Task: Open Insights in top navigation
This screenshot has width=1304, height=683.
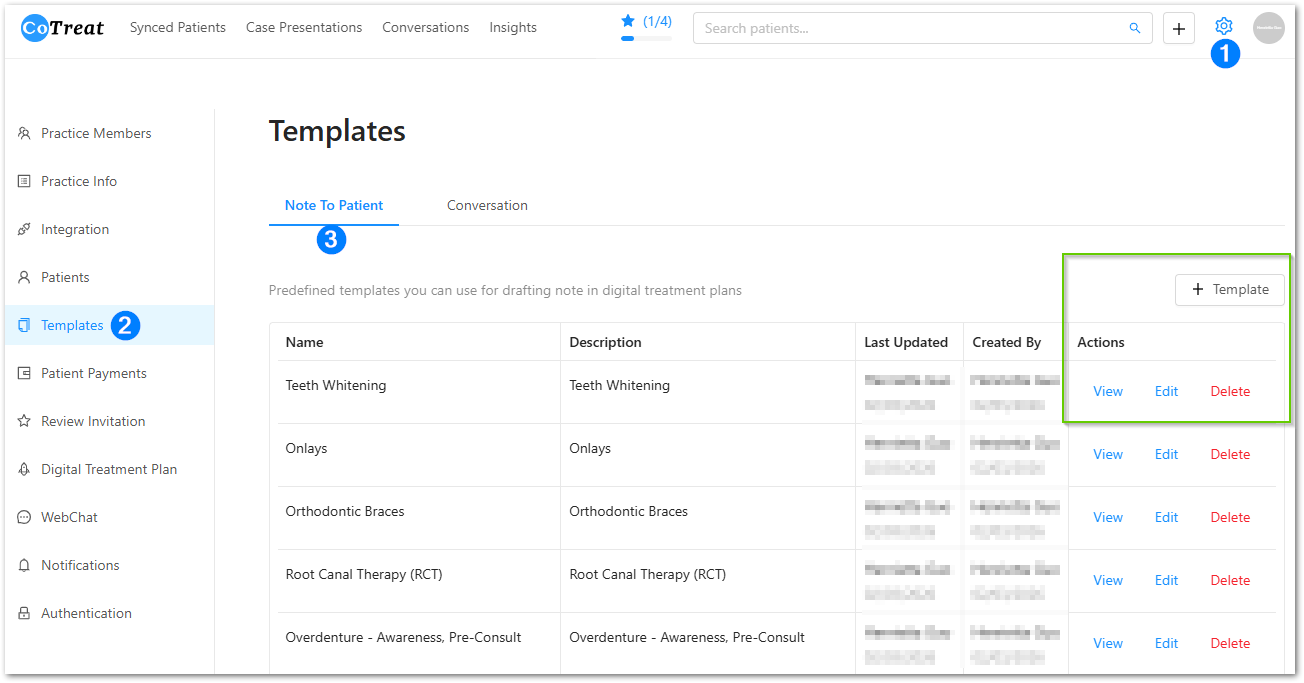Action: click(x=513, y=28)
